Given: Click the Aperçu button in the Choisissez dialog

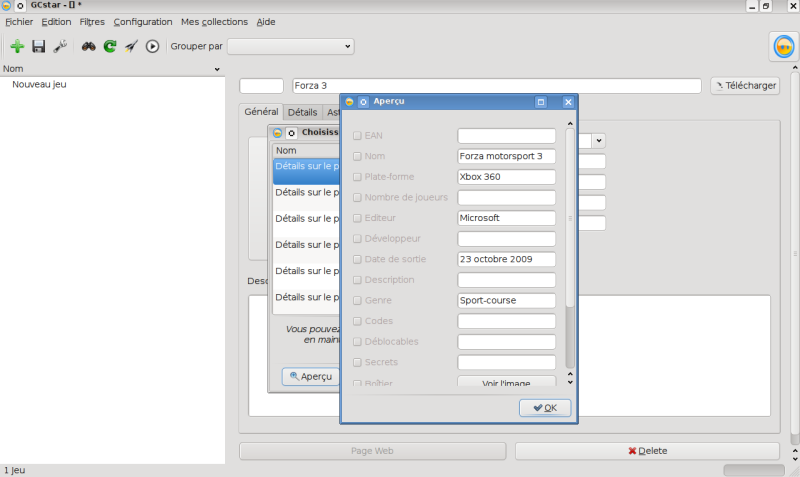Looking at the screenshot, I should point(311,376).
